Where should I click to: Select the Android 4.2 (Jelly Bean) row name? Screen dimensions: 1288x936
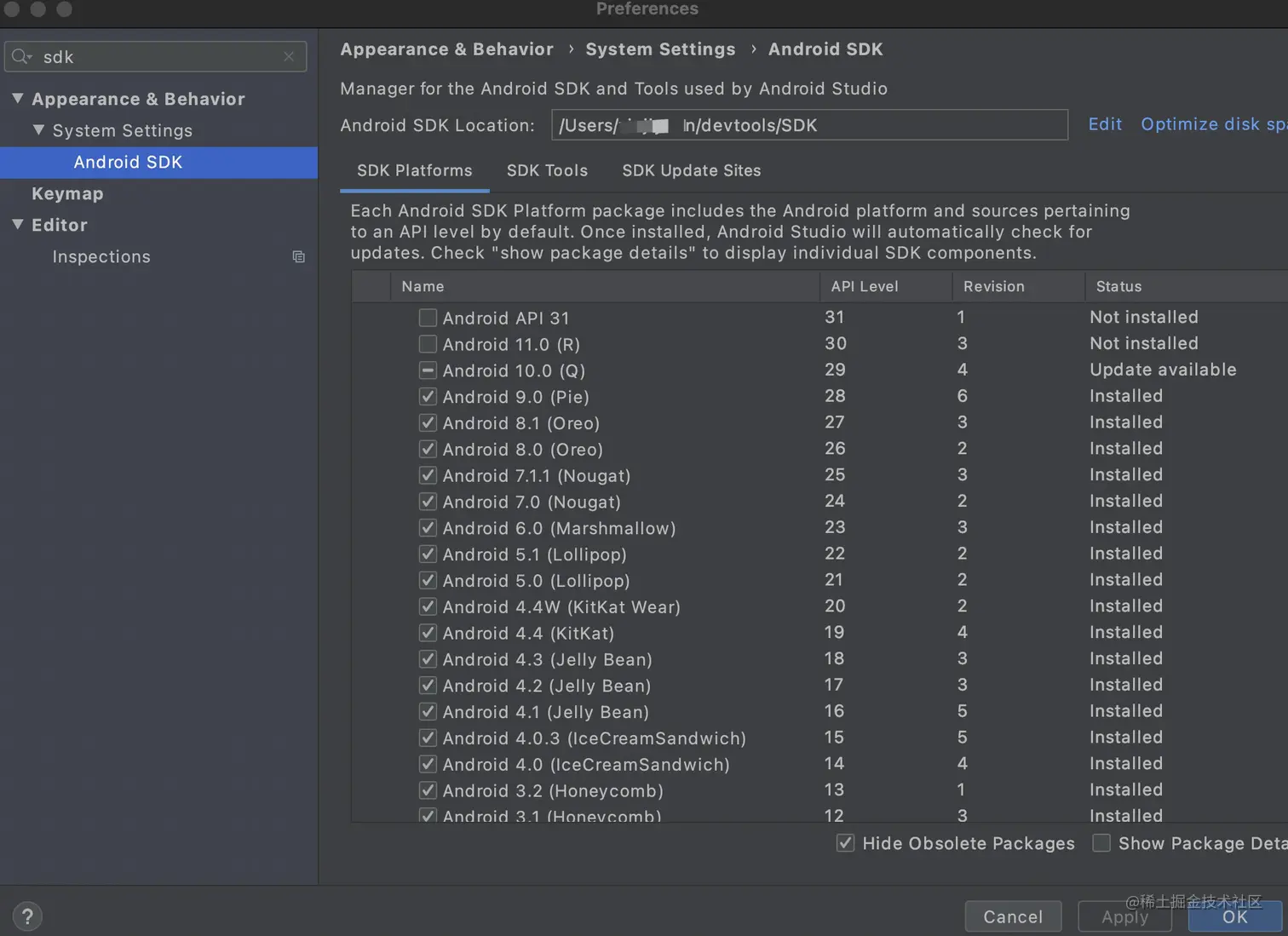tap(546, 686)
